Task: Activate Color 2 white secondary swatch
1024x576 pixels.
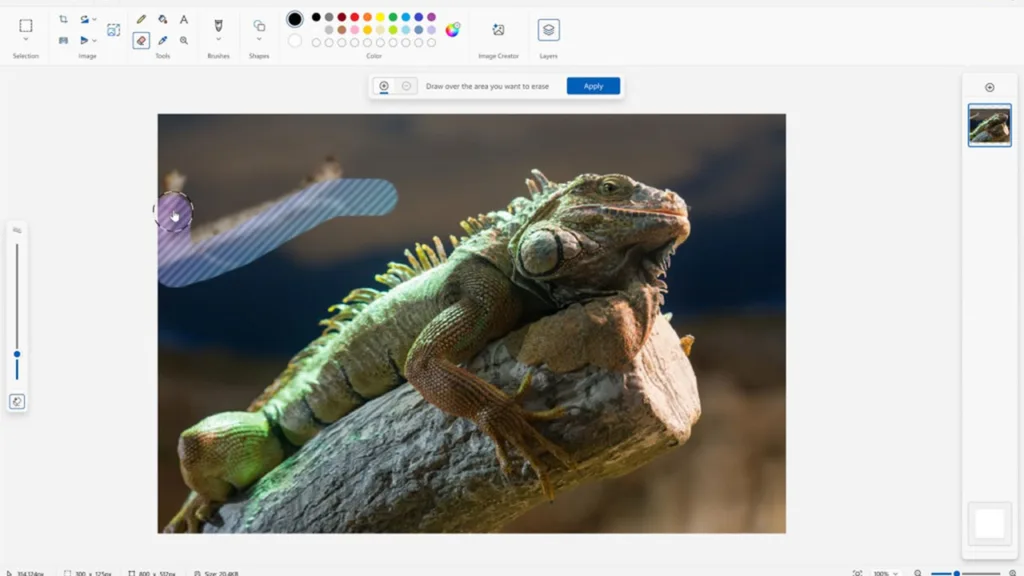Action: pyautogui.click(x=295, y=41)
